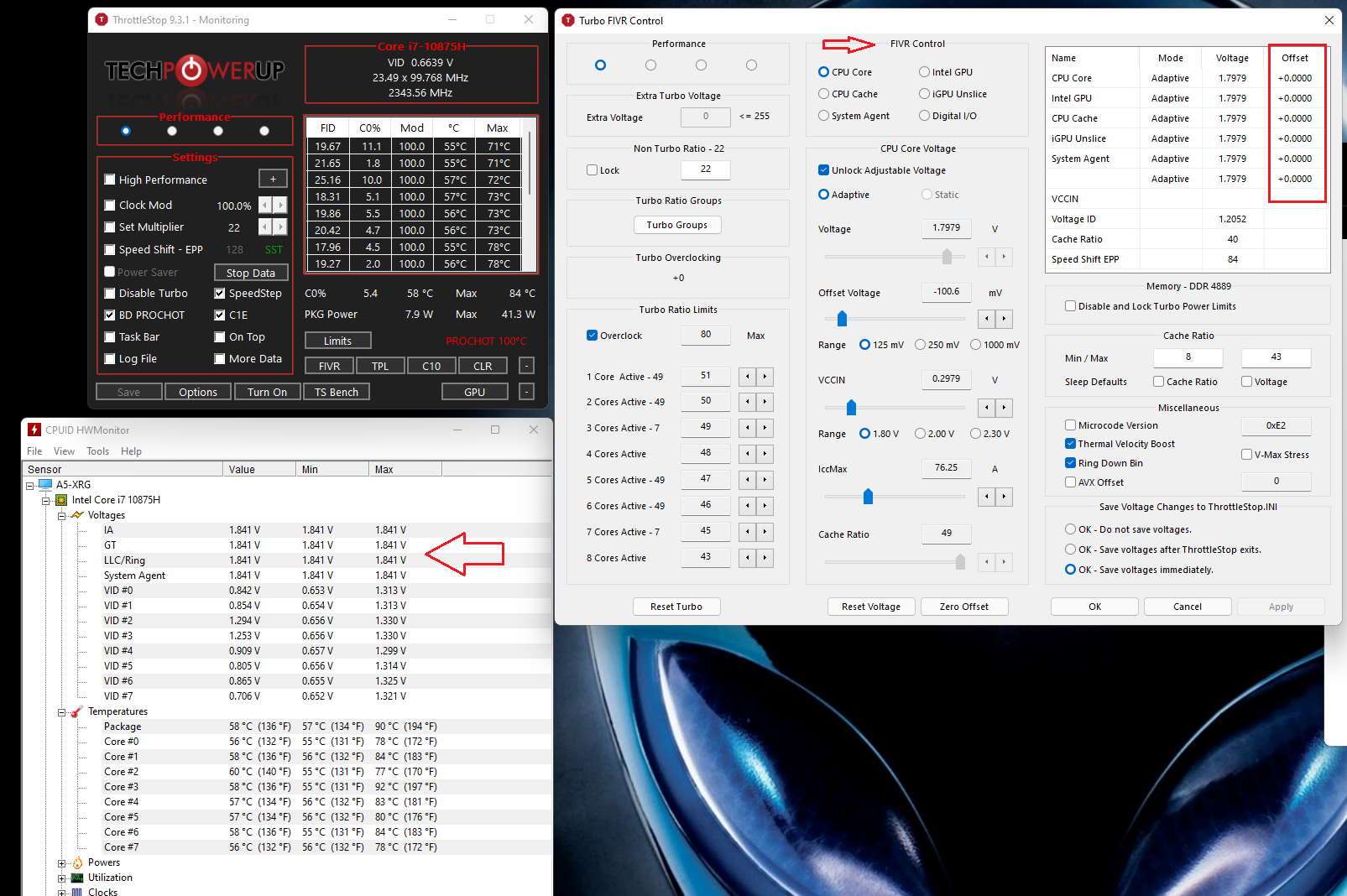Click the Voltages lightning icon
This screenshot has width=1347, height=896.
77,514
